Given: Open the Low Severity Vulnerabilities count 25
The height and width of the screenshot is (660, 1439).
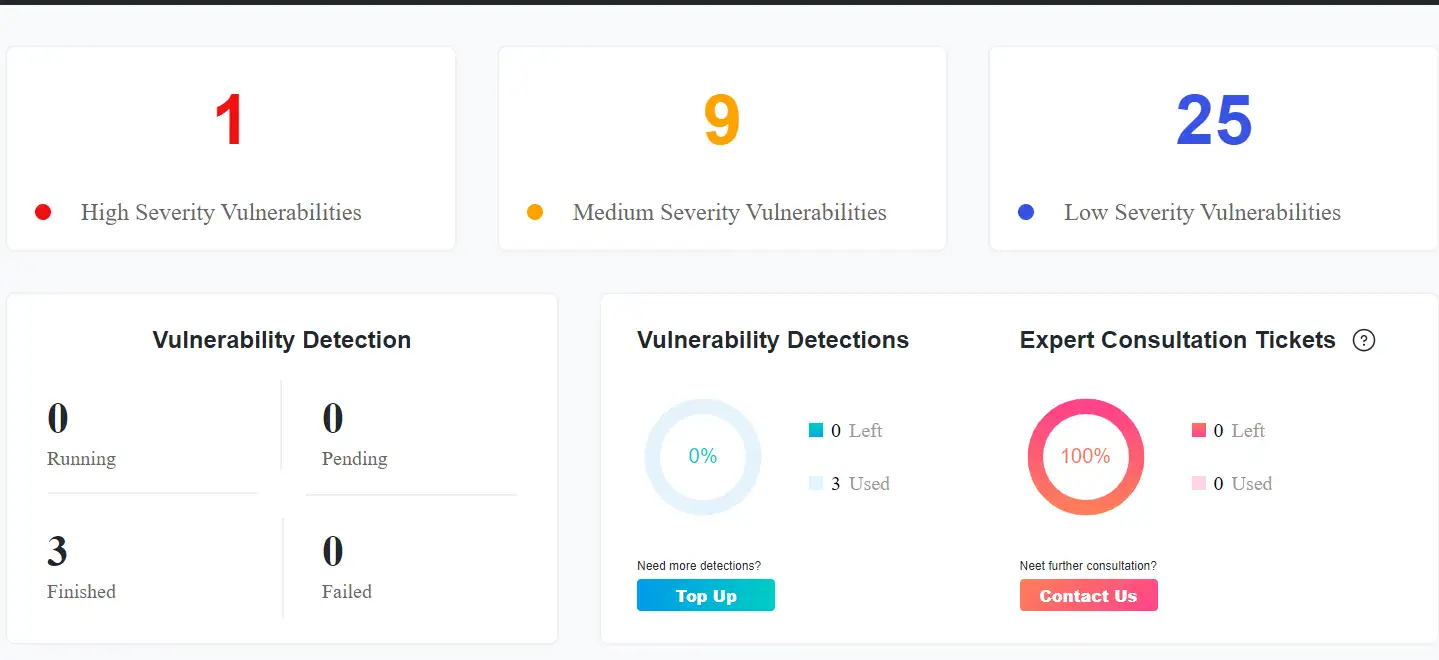Looking at the screenshot, I should [x=1213, y=121].
